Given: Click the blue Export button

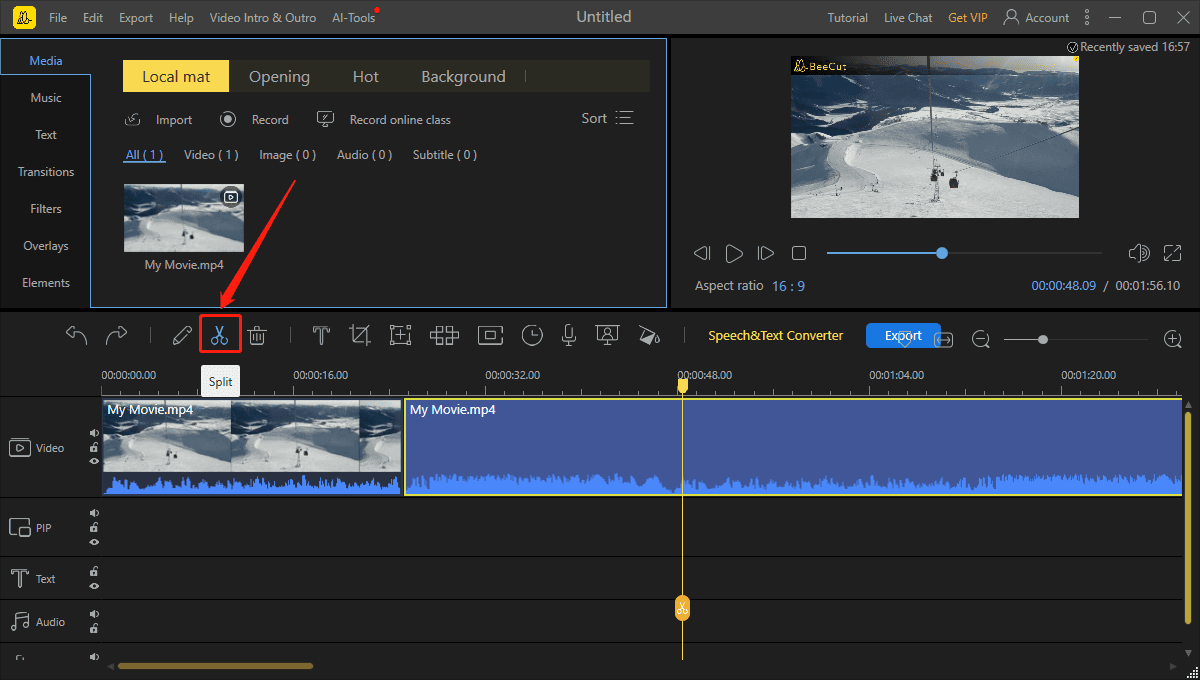Looking at the screenshot, I should click(x=903, y=335).
